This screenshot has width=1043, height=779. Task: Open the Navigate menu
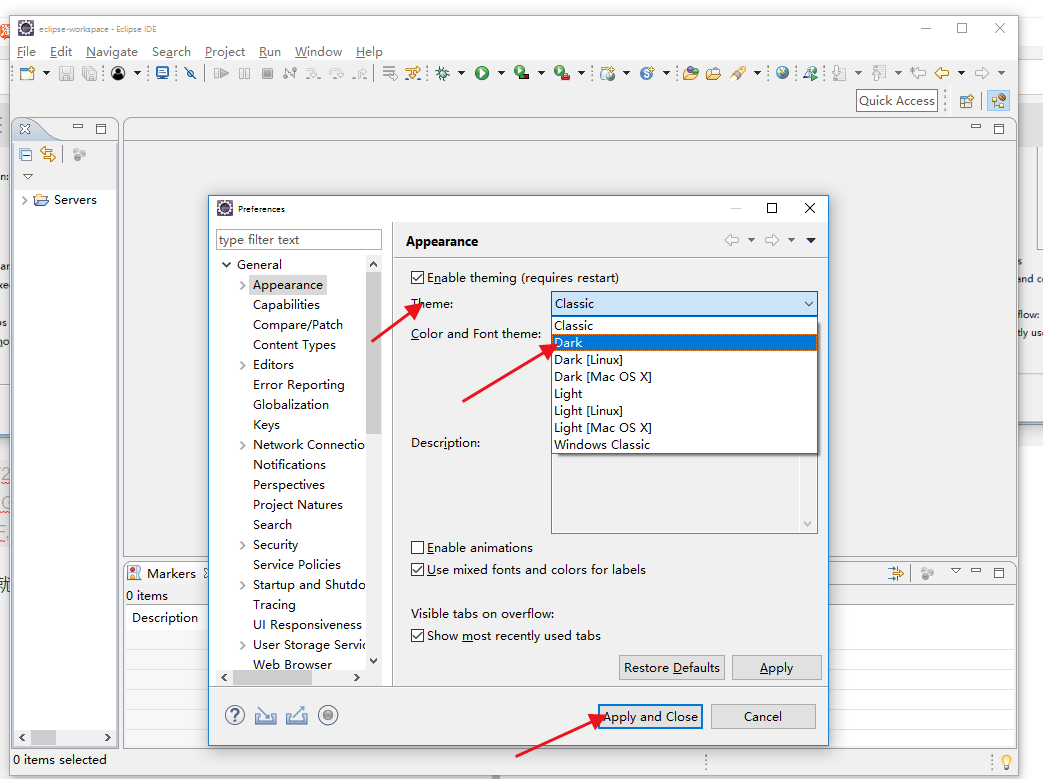coord(112,52)
